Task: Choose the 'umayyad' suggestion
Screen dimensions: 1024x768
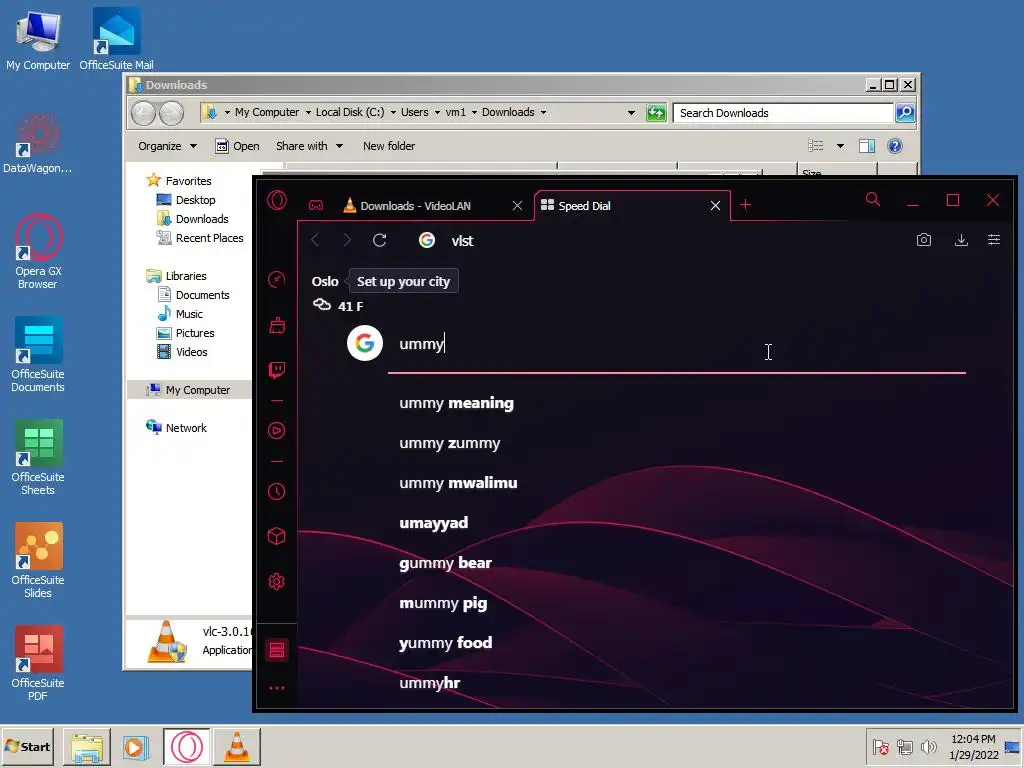Action: pos(434,523)
